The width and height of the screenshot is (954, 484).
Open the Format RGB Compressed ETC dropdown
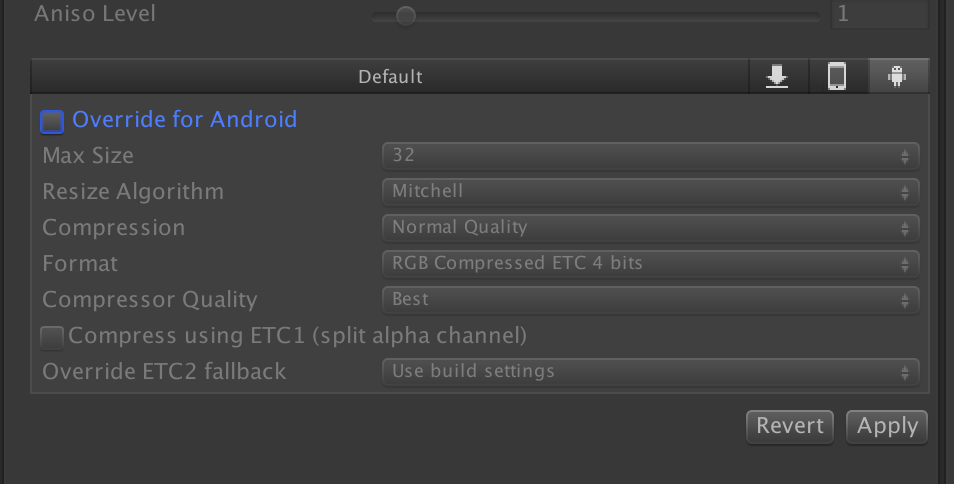pyautogui.click(x=649, y=264)
